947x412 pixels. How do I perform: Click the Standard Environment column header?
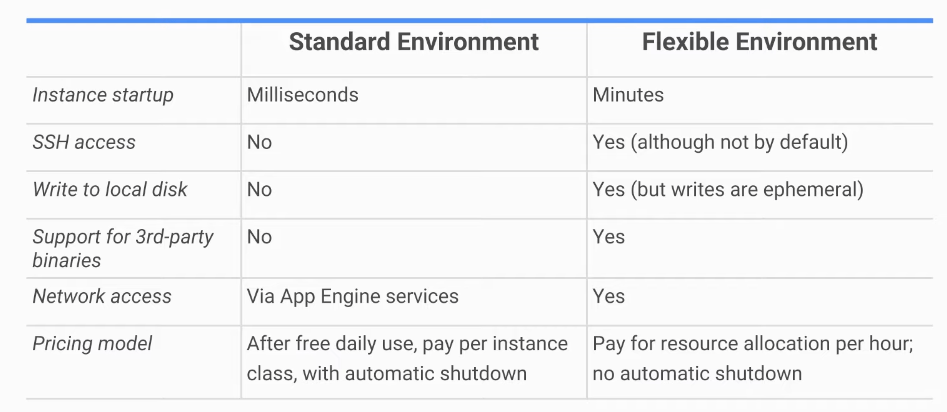click(413, 42)
